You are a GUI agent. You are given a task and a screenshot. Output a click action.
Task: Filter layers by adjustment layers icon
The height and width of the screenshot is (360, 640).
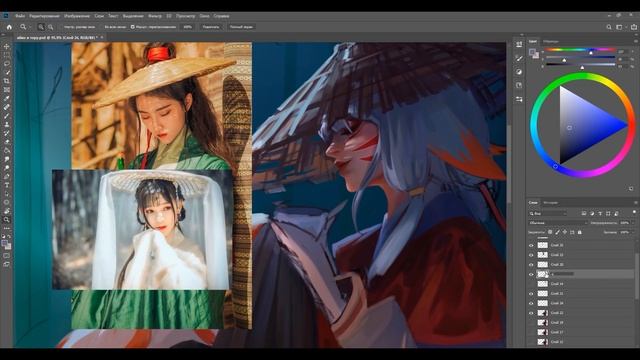click(x=592, y=213)
